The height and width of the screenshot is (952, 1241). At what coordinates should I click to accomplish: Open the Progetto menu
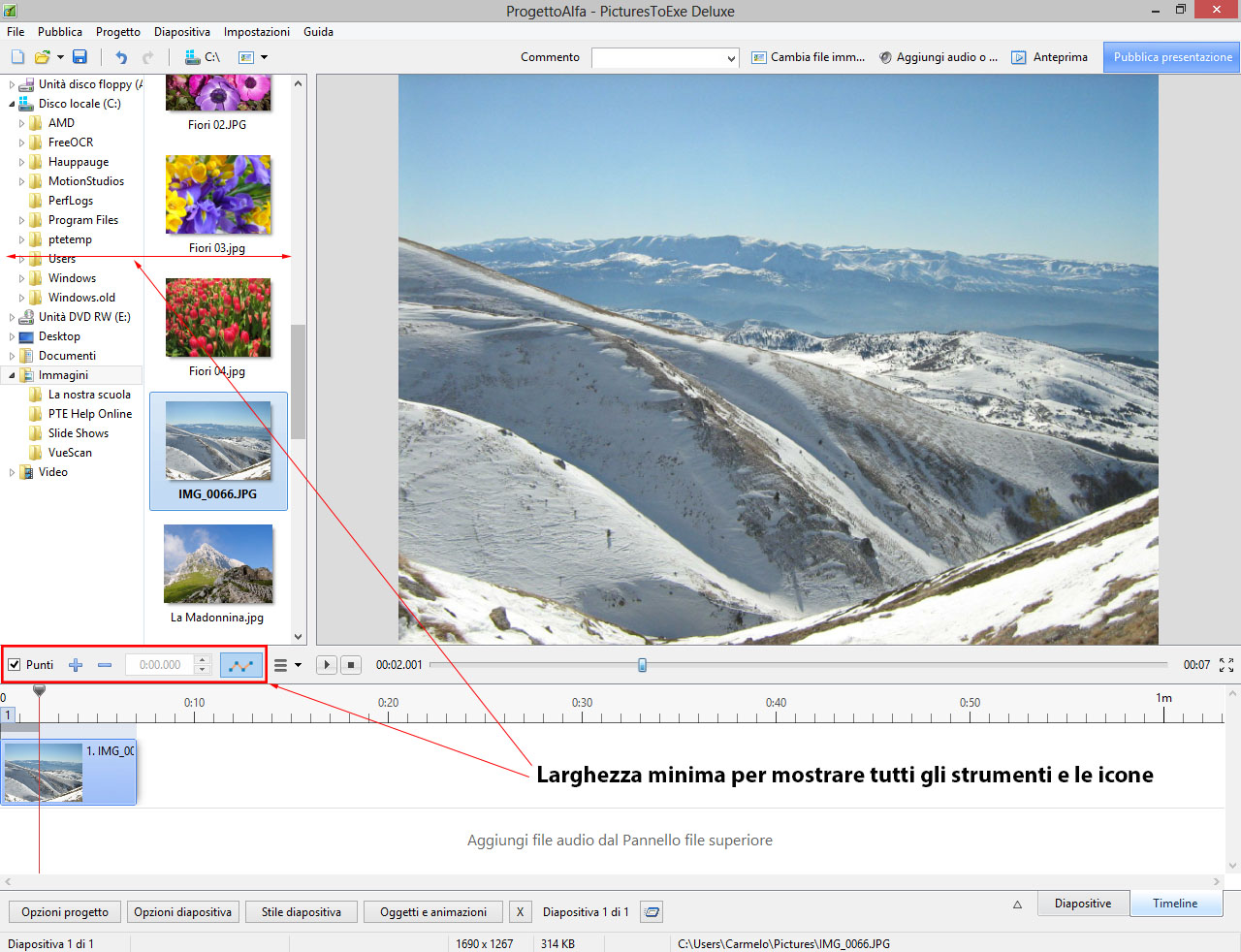coord(117,32)
